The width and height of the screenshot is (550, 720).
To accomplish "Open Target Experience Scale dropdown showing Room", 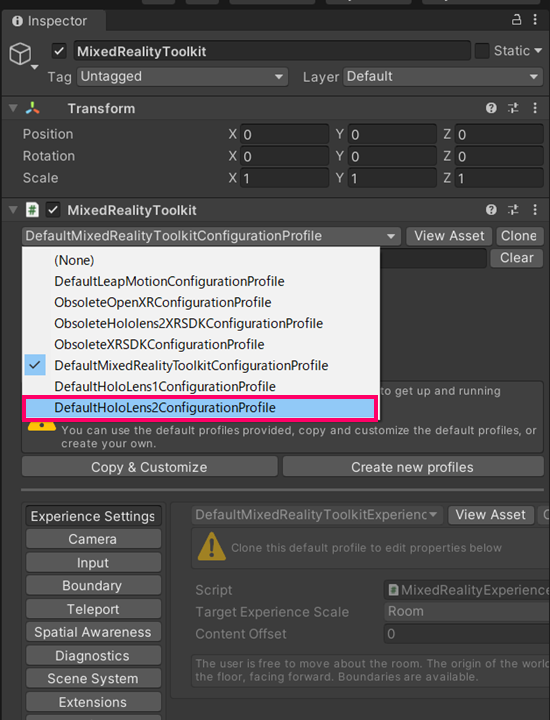I will pyautogui.click(x=466, y=612).
